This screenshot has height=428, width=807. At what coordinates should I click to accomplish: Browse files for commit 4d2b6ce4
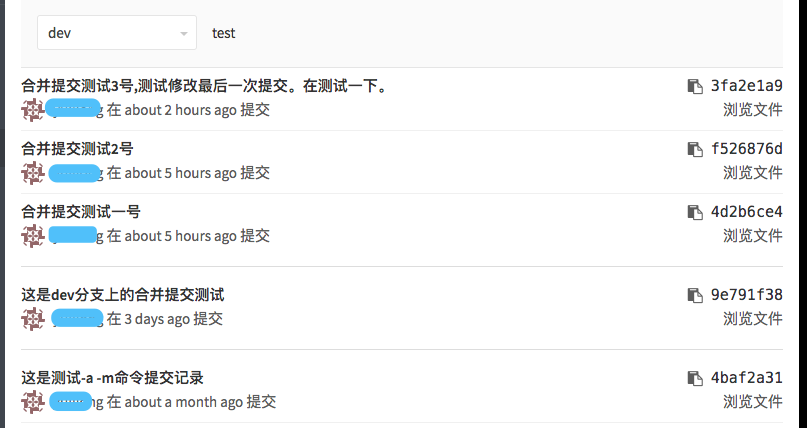tap(752, 236)
